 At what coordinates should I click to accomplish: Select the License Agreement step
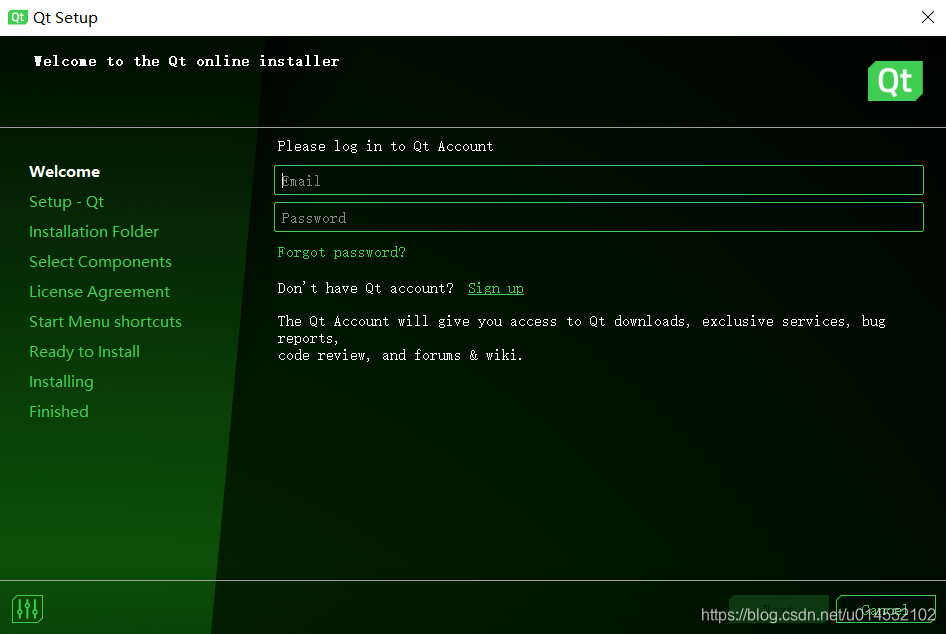(x=100, y=292)
